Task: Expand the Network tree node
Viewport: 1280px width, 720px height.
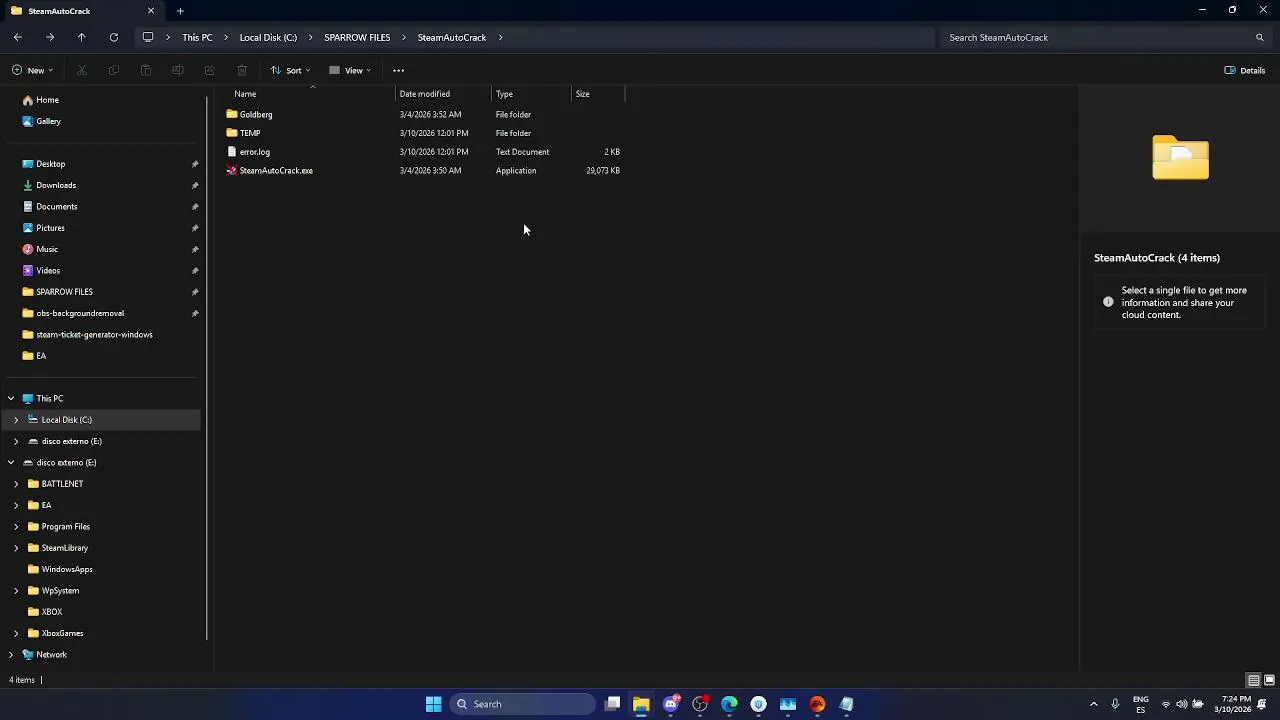Action: pos(11,654)
